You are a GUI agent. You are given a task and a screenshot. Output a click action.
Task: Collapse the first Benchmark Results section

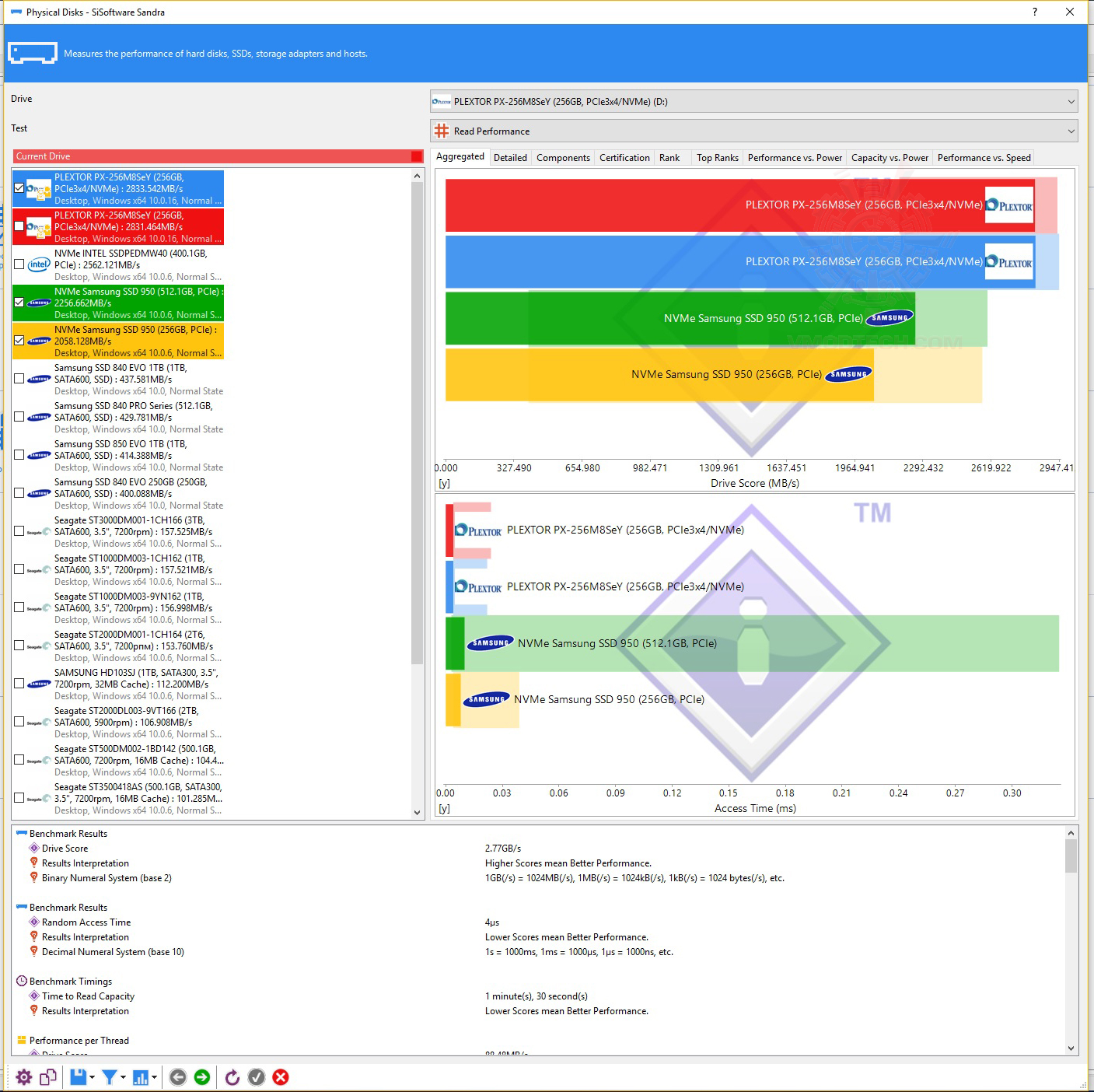click(22, 834)
